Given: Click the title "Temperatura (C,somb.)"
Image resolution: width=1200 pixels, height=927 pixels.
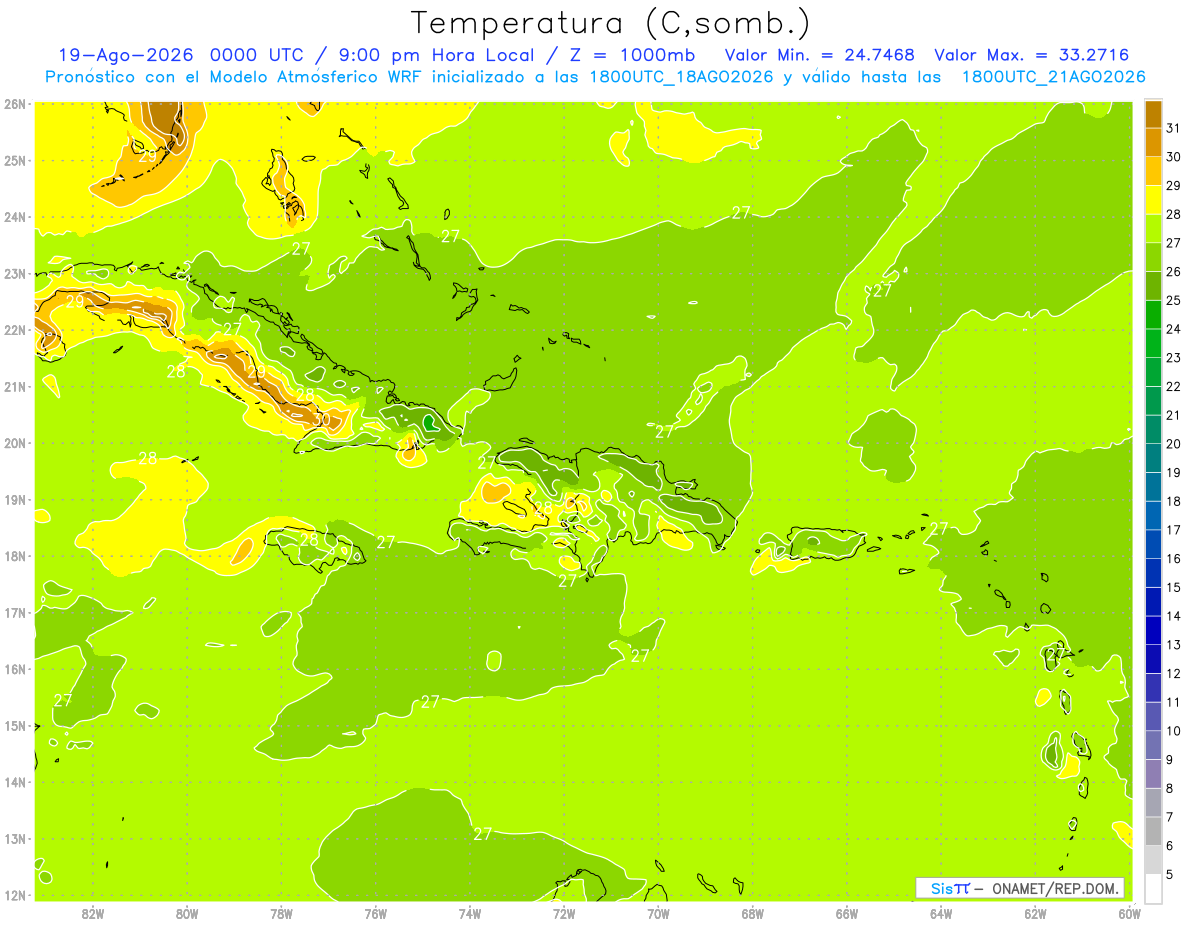Looking at the screenshot, I should pos(611,24).
